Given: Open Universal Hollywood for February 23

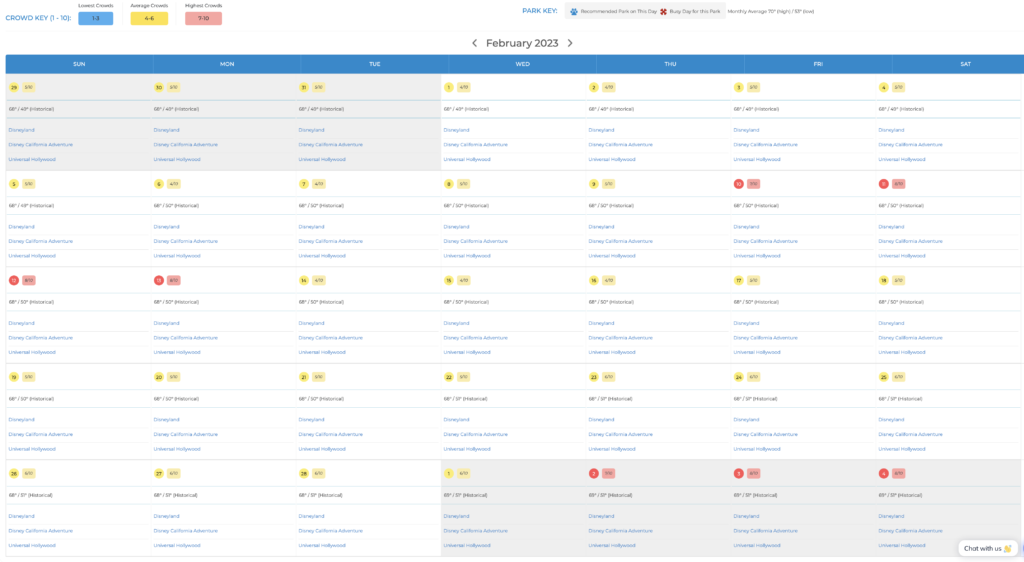Looking at the screenshot, I should pyautogui.click(x=612, y=449).
